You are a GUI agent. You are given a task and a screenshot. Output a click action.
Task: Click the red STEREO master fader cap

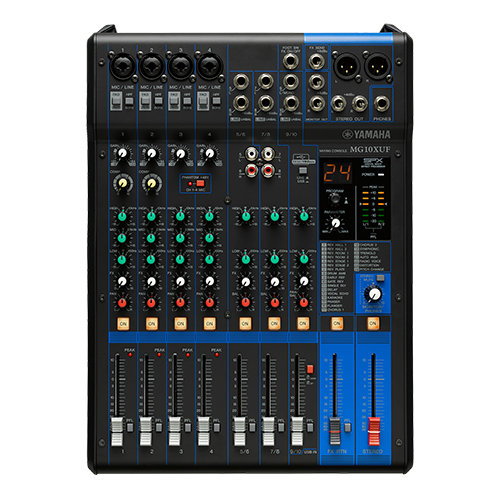(374, 431)
